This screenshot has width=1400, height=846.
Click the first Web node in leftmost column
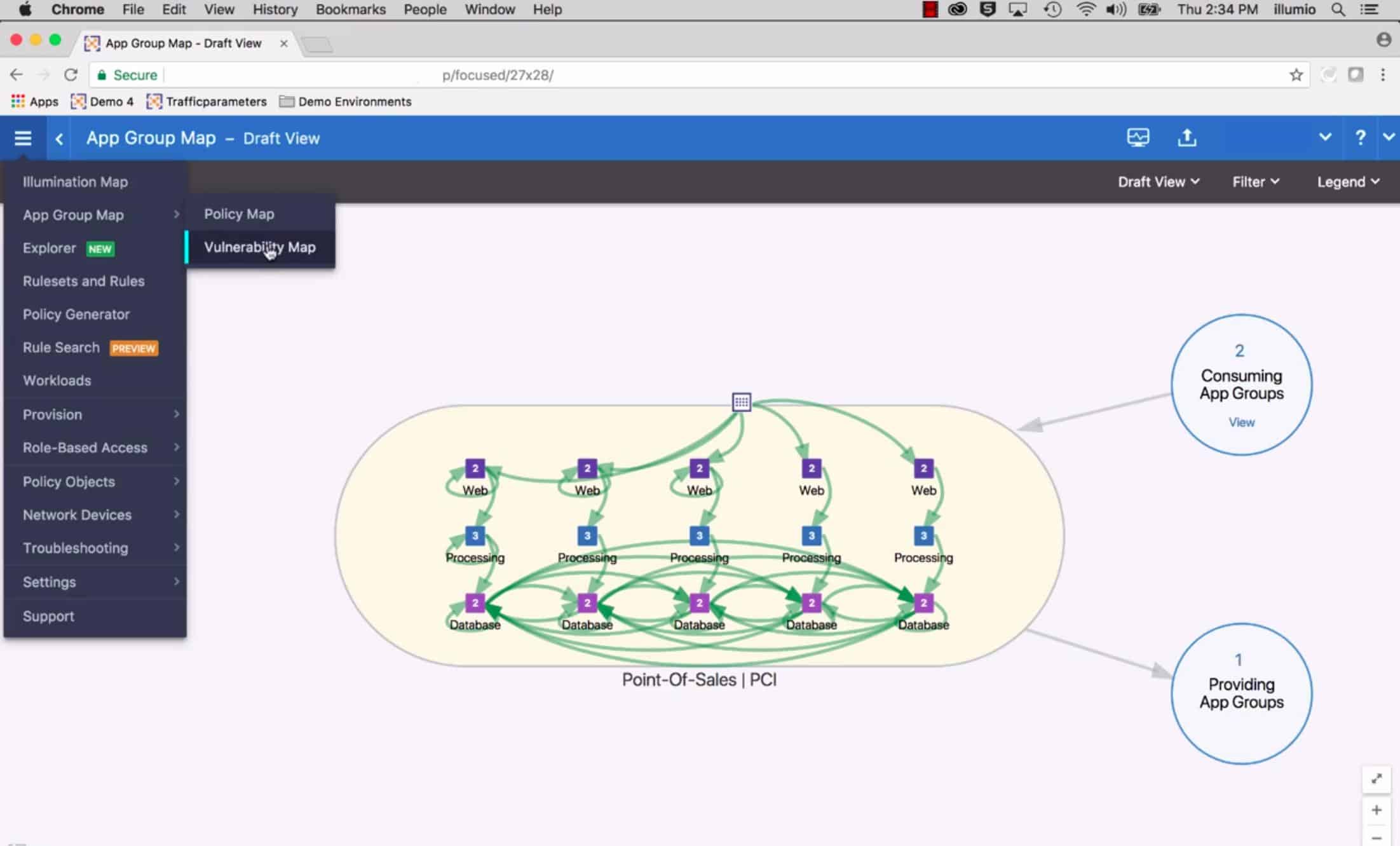pyautogui.click(x=475, y=468)
